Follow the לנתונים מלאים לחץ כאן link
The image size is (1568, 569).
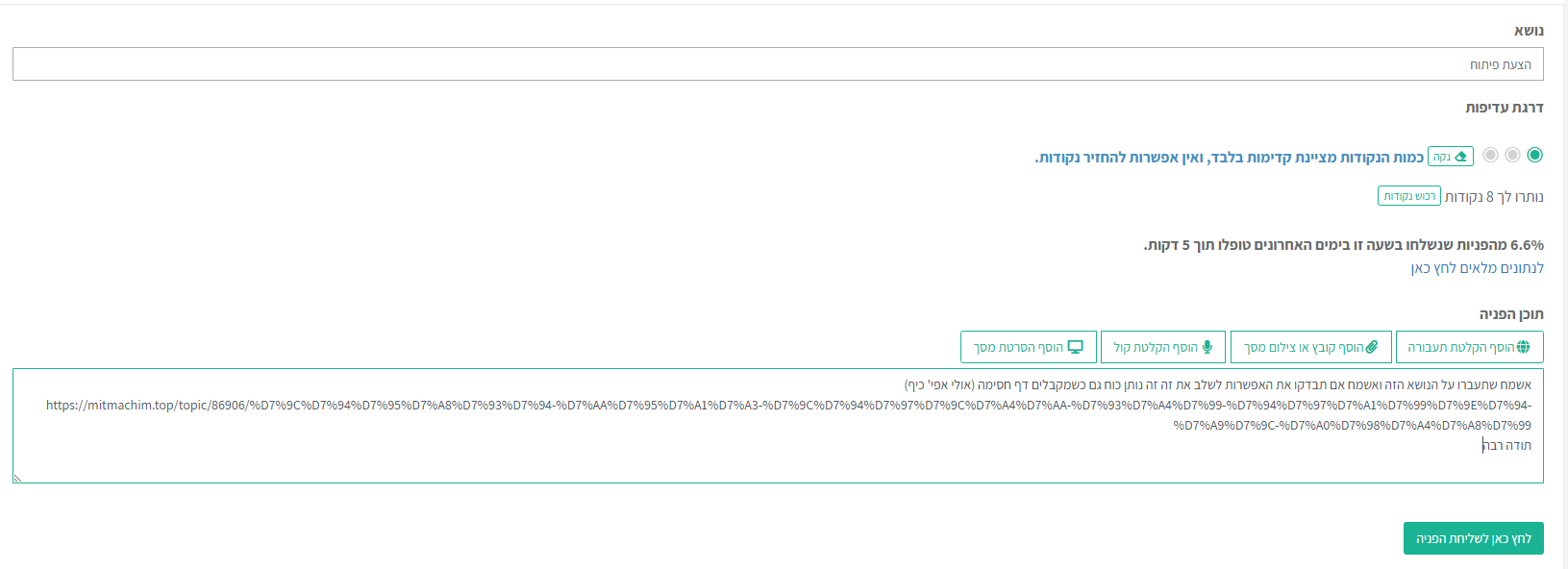[1478, 268]
